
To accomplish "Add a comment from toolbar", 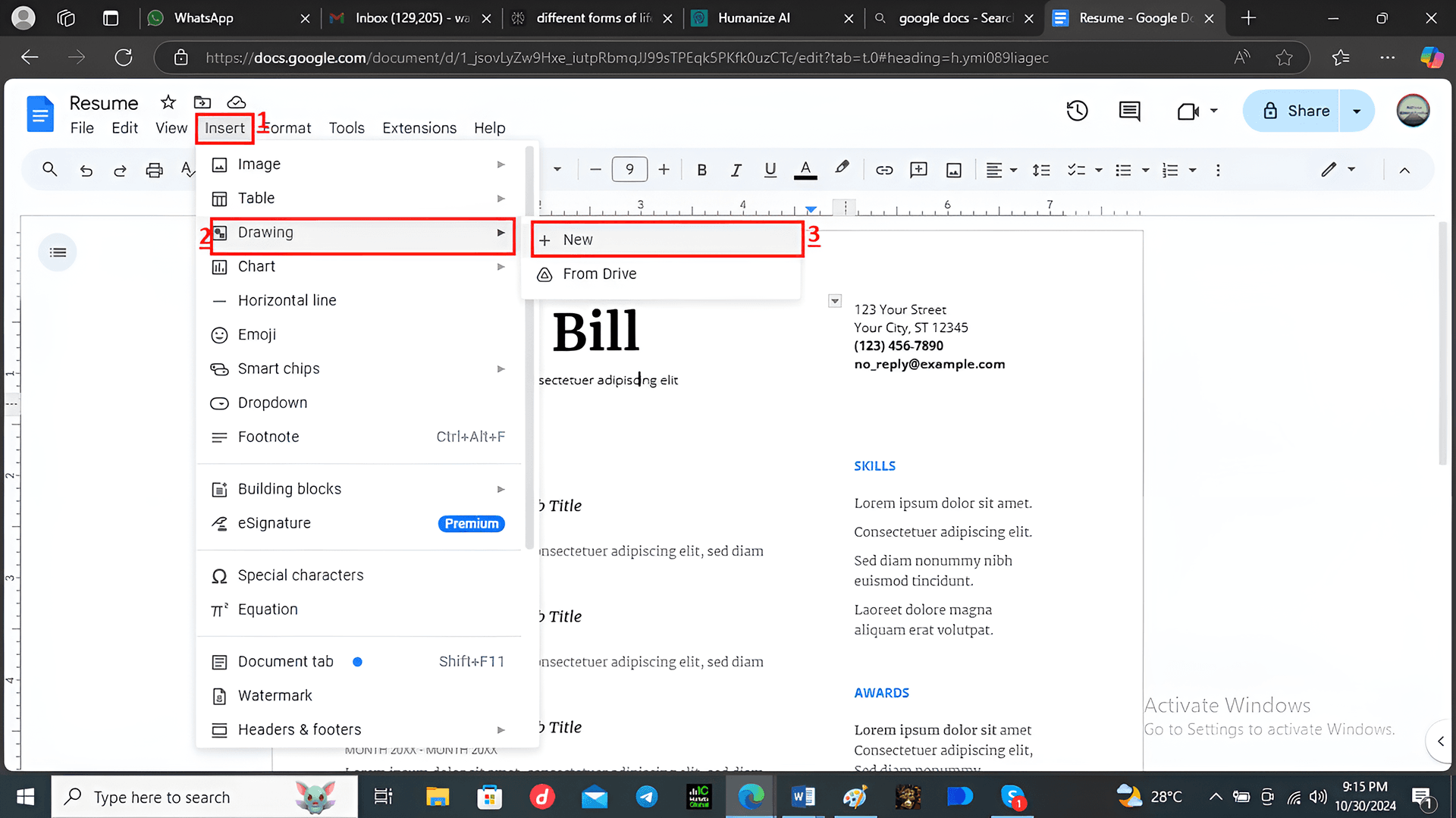I will [x=918, y=170].
